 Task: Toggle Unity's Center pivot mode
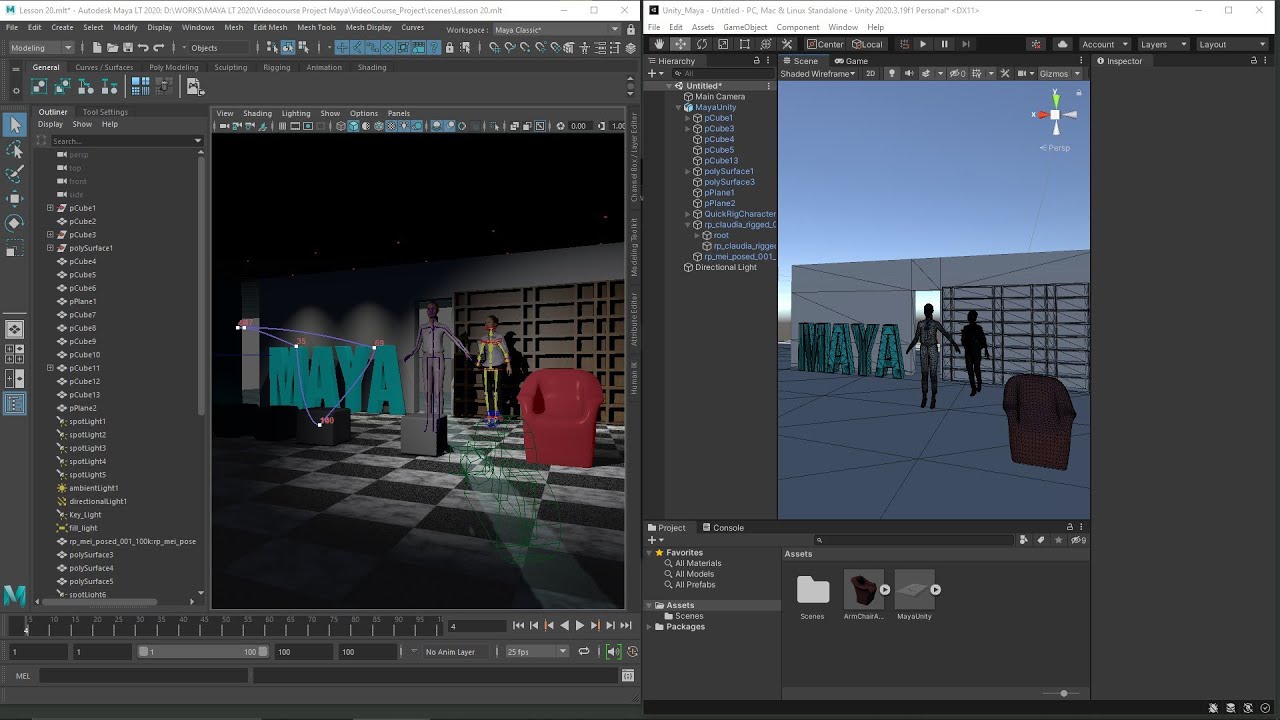click(825, 44)
